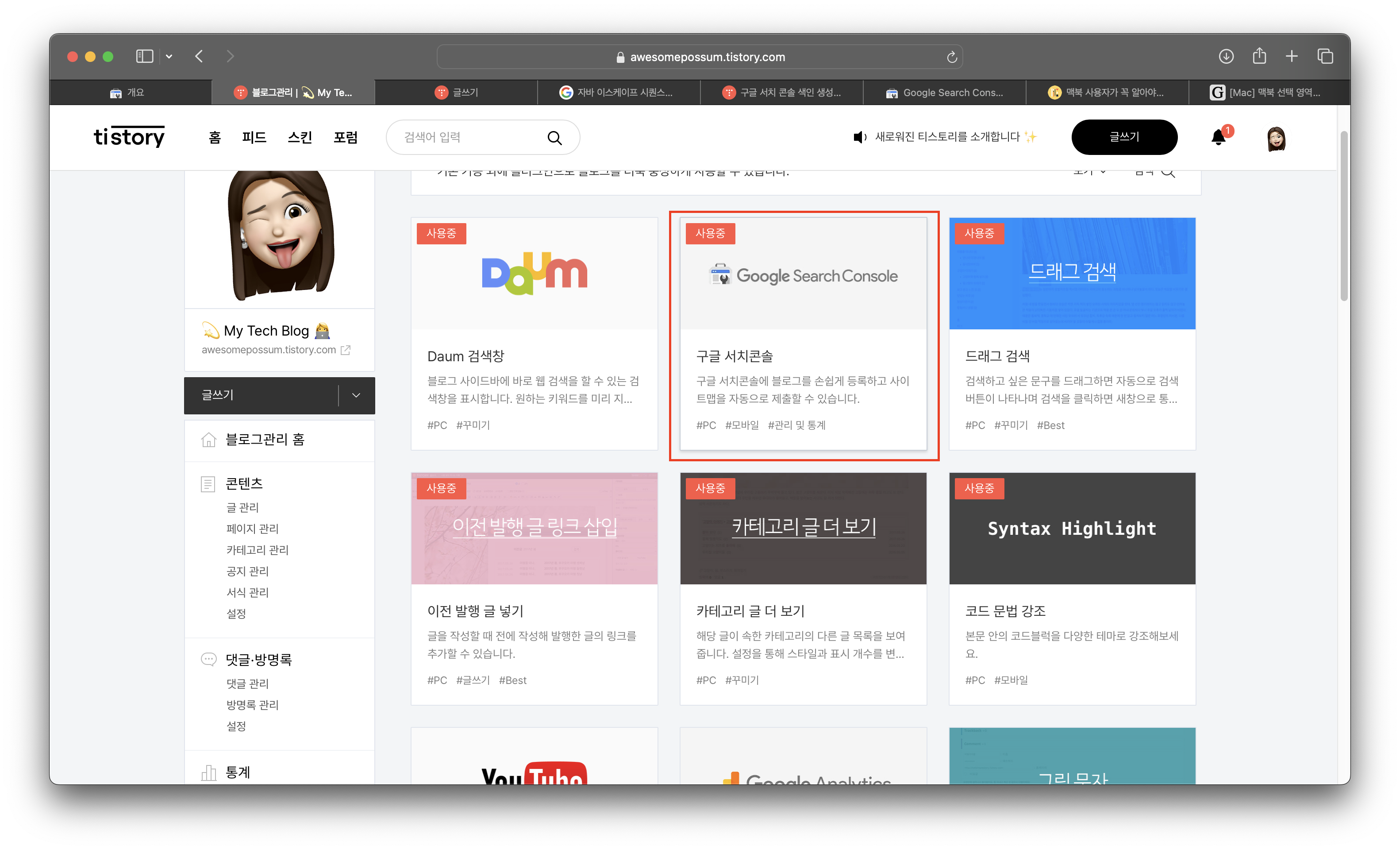Toggle the Safari sidebar icon
Screen dimensions: 1400x850
tap(144, 56)
